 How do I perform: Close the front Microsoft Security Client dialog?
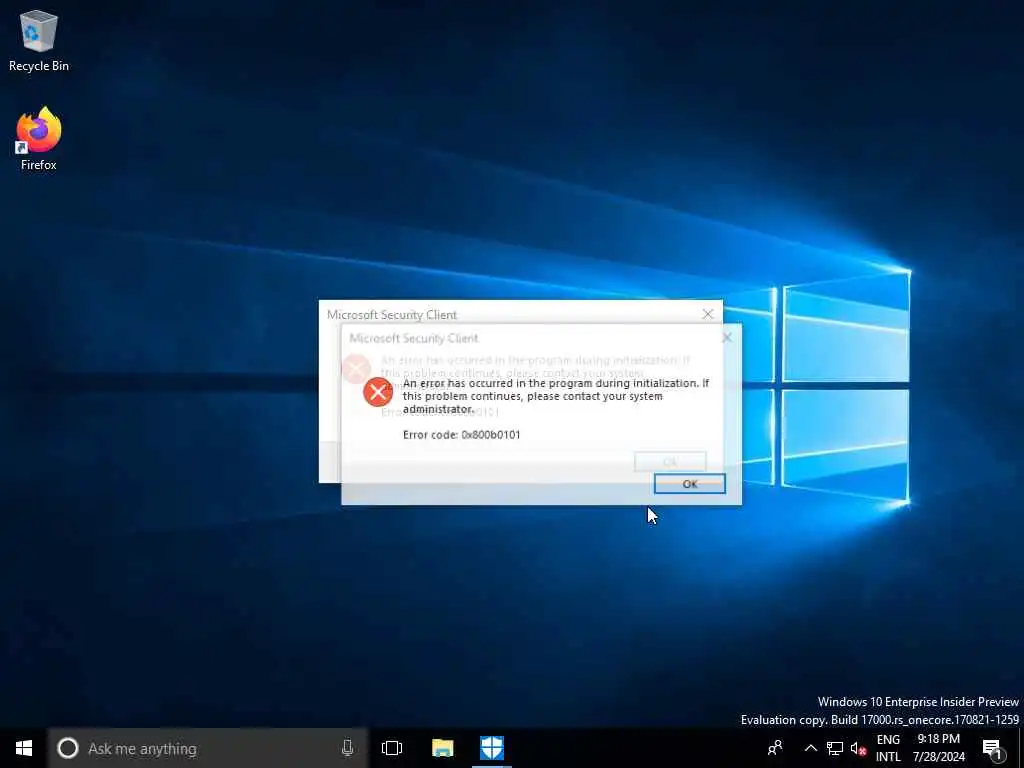coord(727,338)
